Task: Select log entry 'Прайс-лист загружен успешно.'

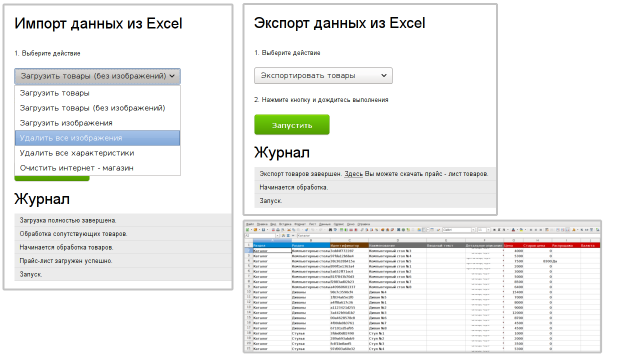Action: (x=123, y=261)
